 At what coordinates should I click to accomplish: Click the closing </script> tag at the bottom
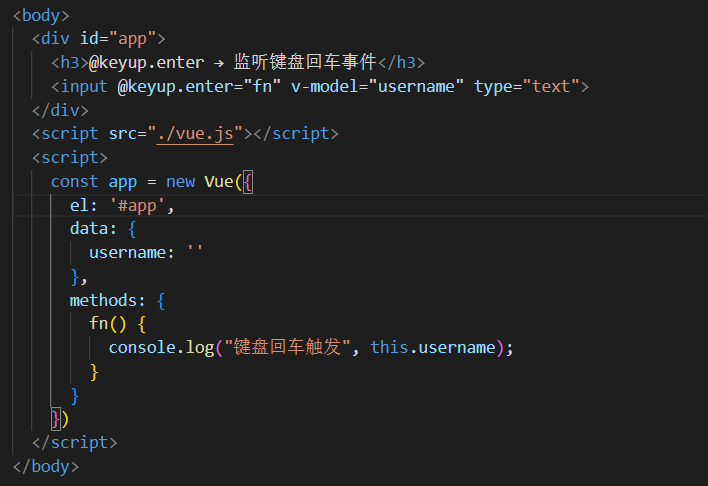click(x=75, y=442)
